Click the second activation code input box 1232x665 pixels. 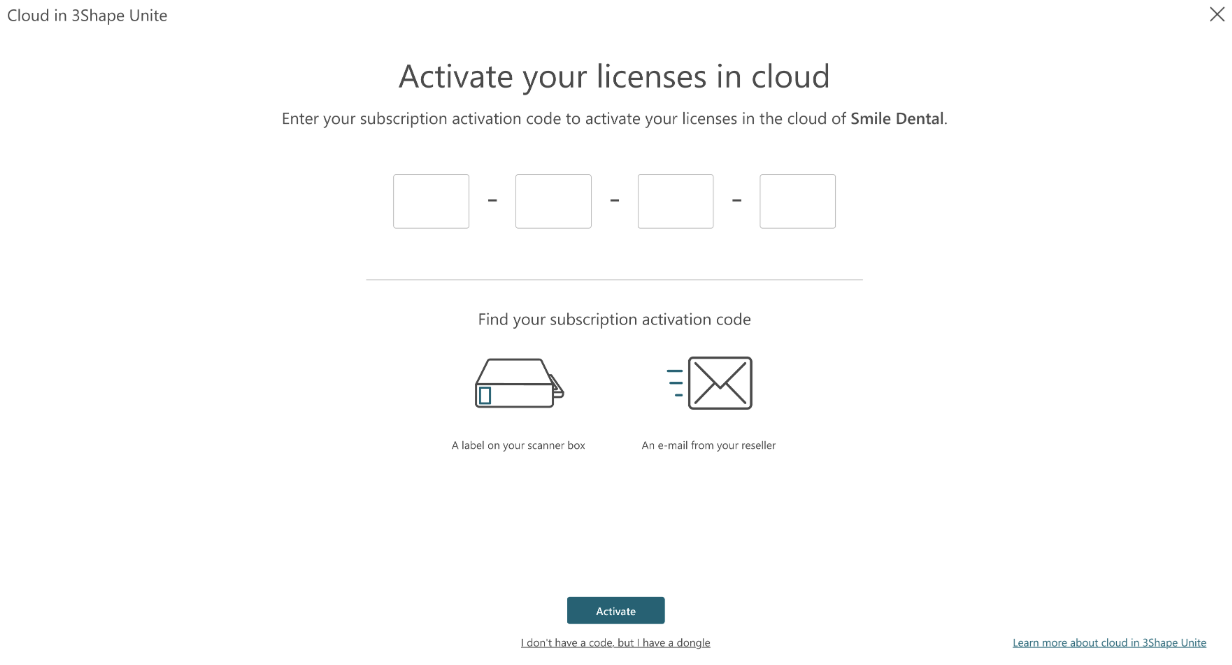(x=553, y=201)
